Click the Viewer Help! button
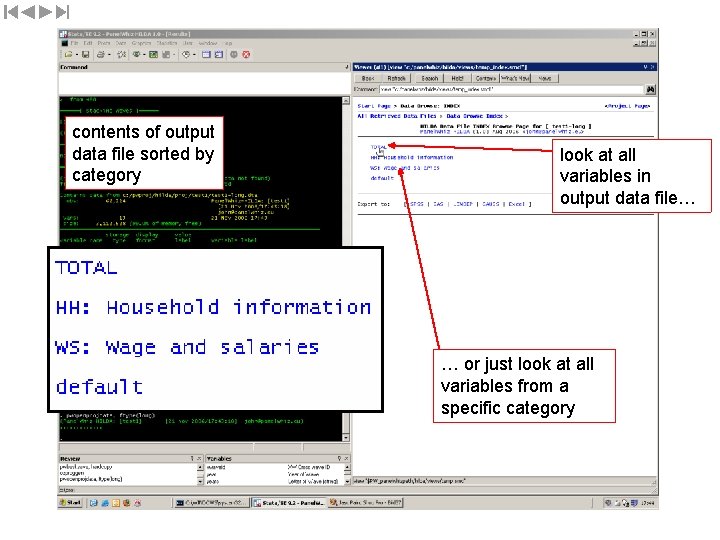 click(457, 79)
